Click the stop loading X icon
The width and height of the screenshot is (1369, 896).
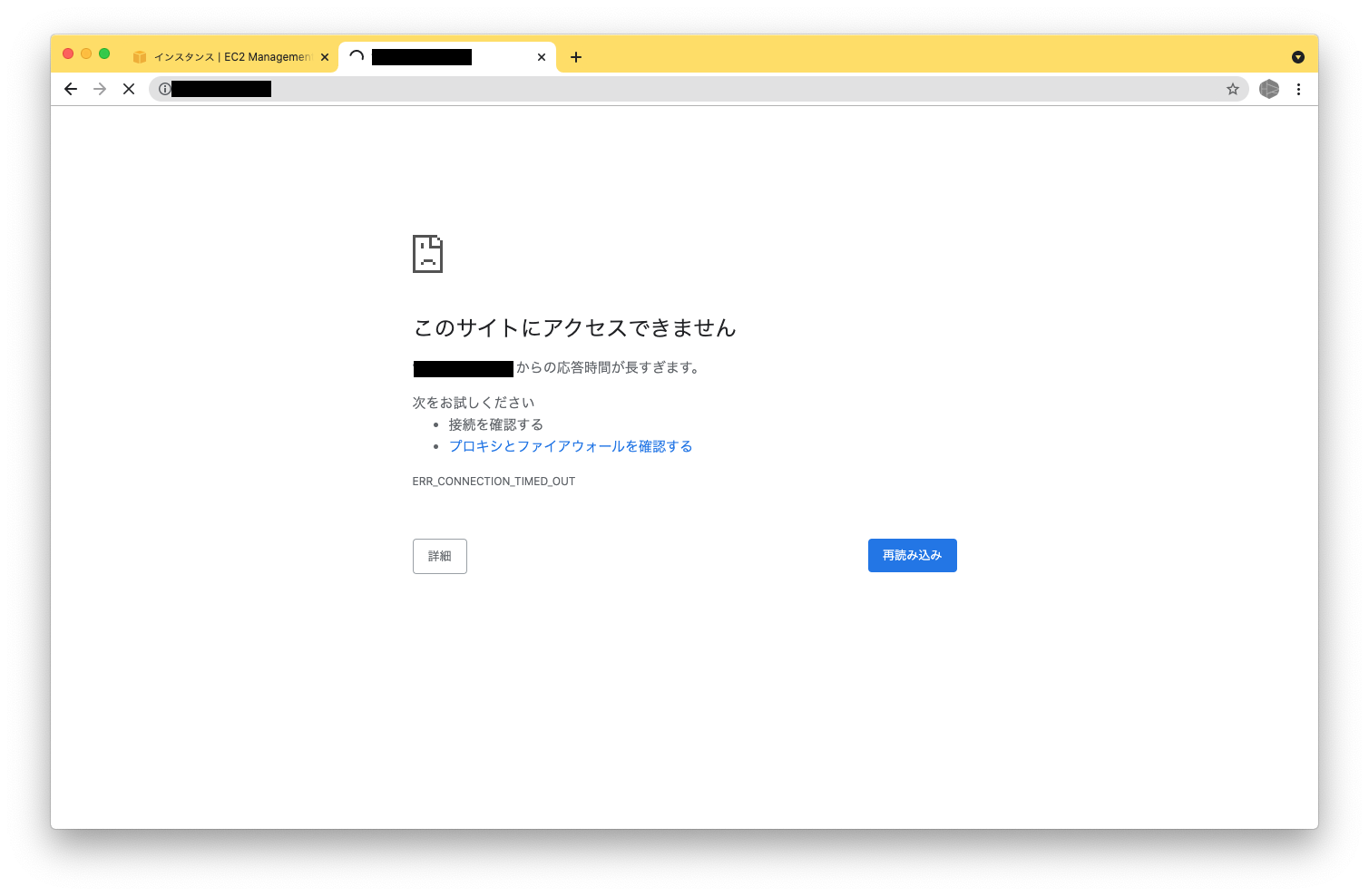(128, 89)
